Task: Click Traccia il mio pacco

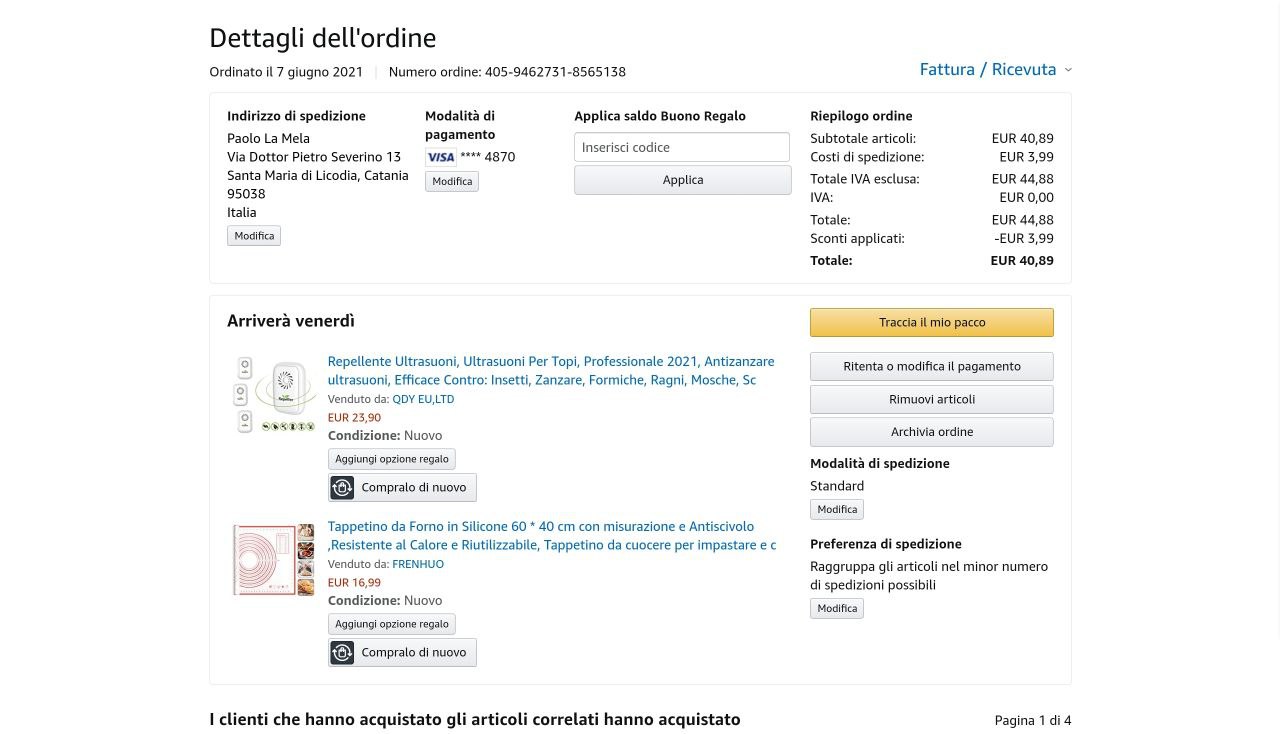Action: (931, 322)
